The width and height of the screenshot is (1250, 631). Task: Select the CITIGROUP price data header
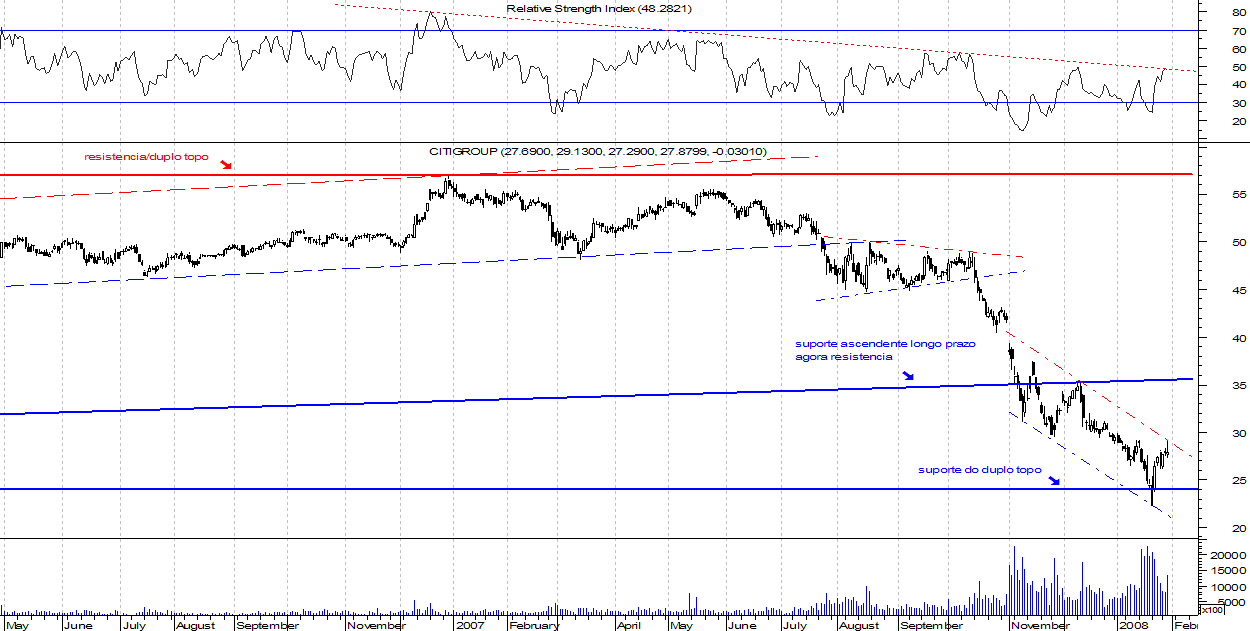pyautogui.click(x=597, y=151)
